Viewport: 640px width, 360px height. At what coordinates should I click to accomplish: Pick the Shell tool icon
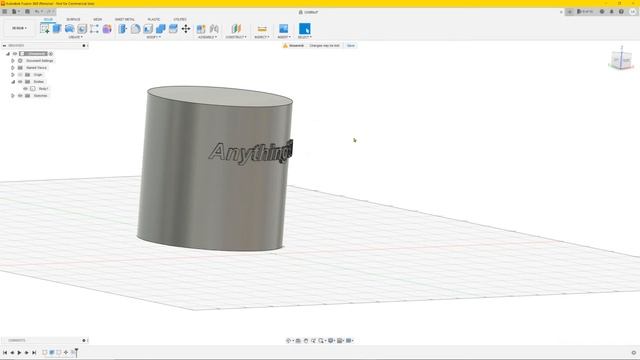tap(148, 29)
